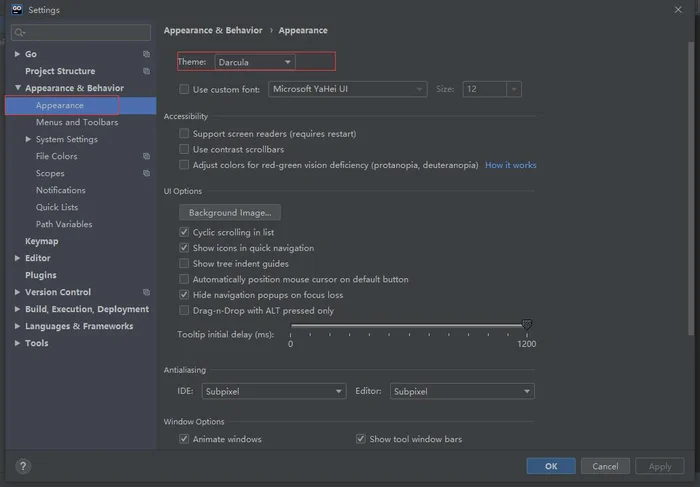
Task: Open Menus and Toolbars settings
Action: [77, 122]
